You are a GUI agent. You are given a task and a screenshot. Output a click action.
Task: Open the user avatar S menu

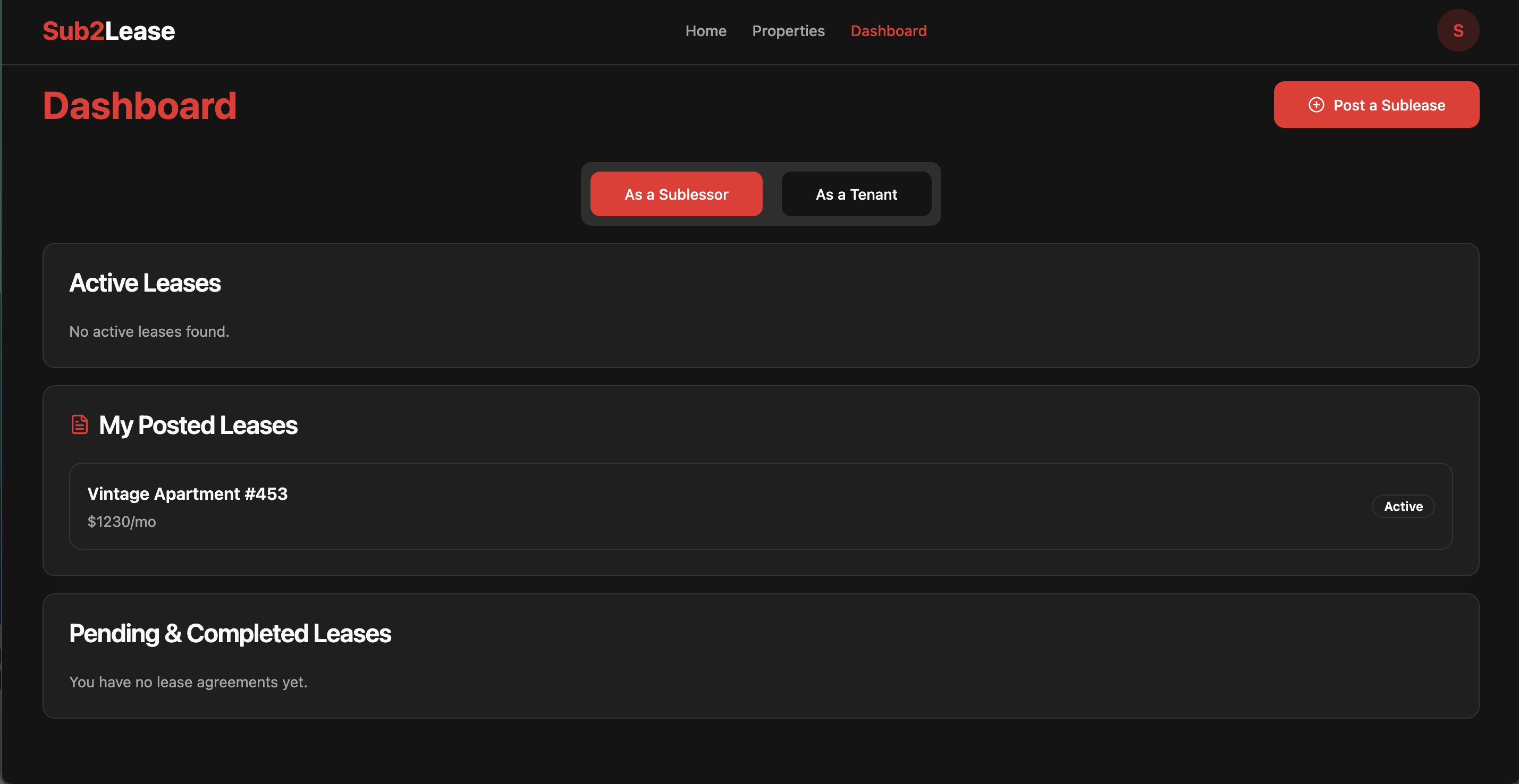(1457, 31)
